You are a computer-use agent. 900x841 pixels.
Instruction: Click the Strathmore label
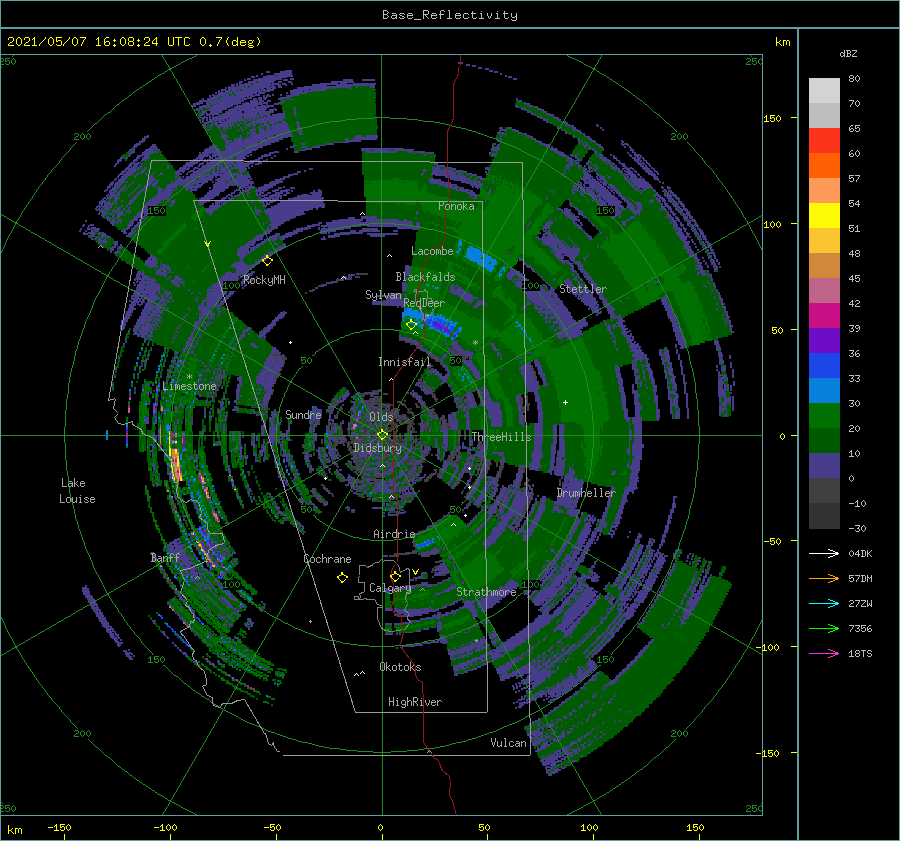486,592
